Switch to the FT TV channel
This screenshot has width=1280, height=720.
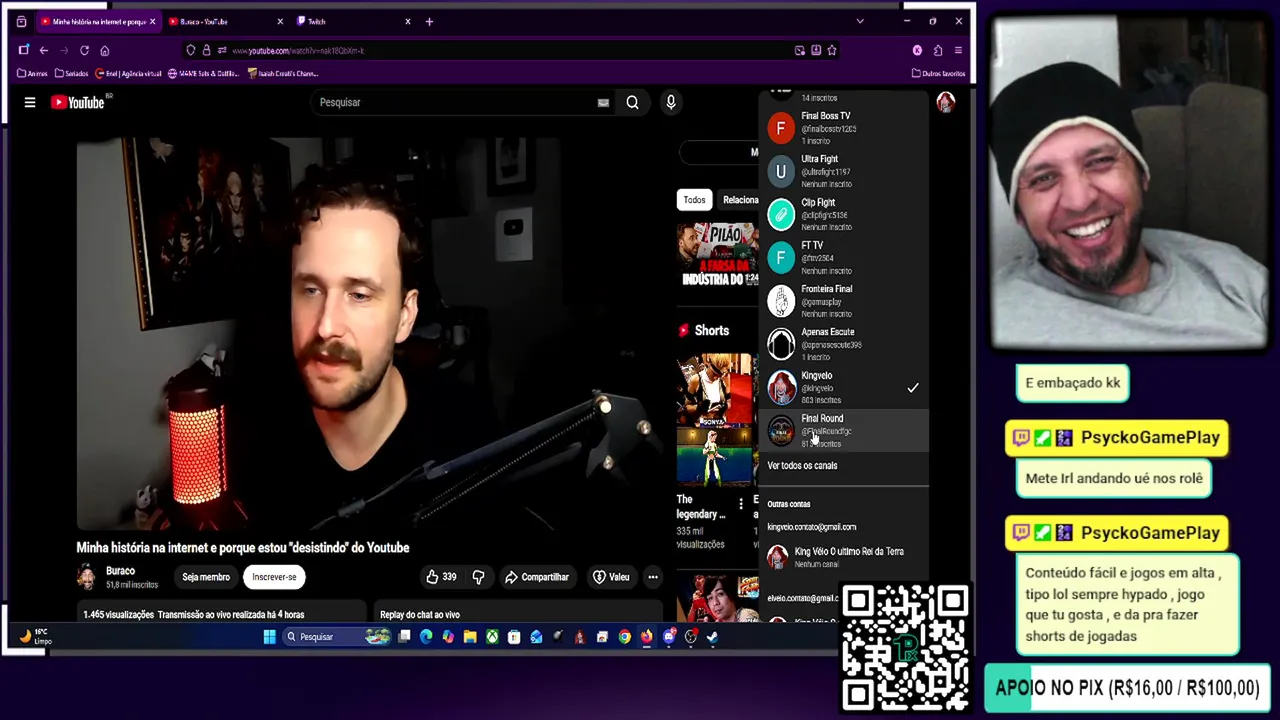[843, 258]
